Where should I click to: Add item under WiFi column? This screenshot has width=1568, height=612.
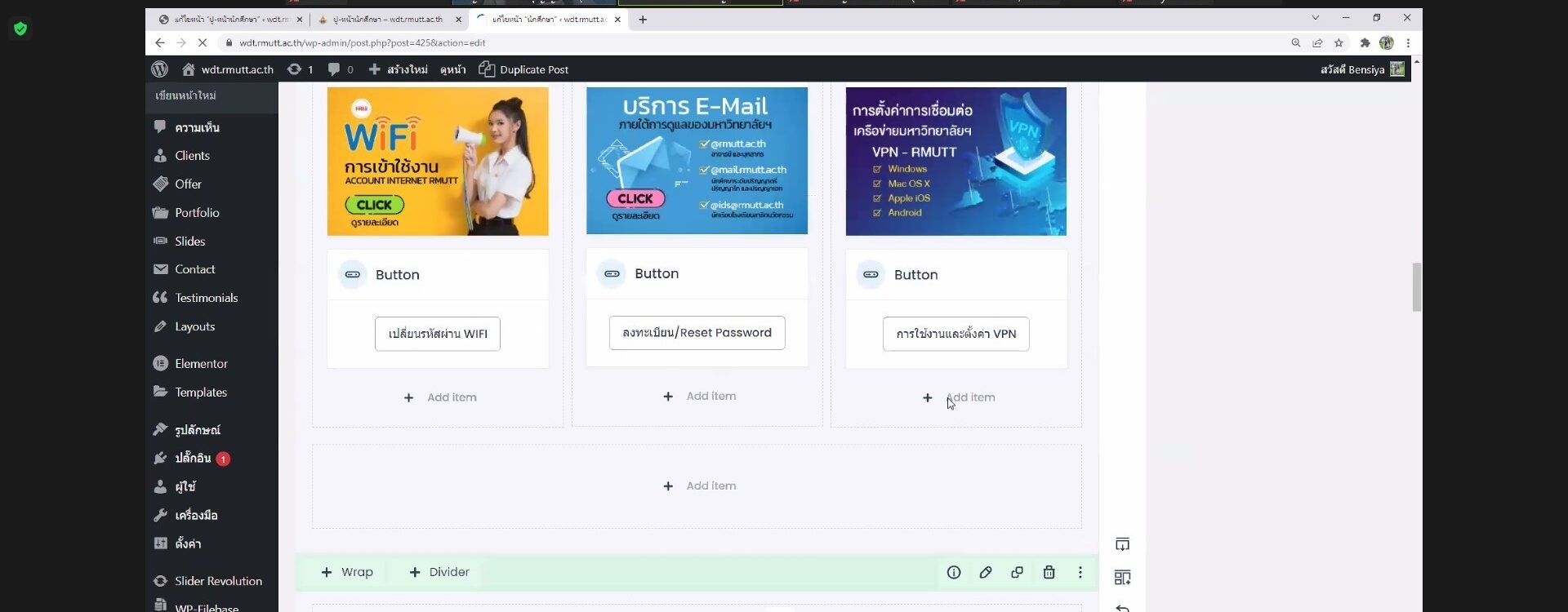(440, 397)
